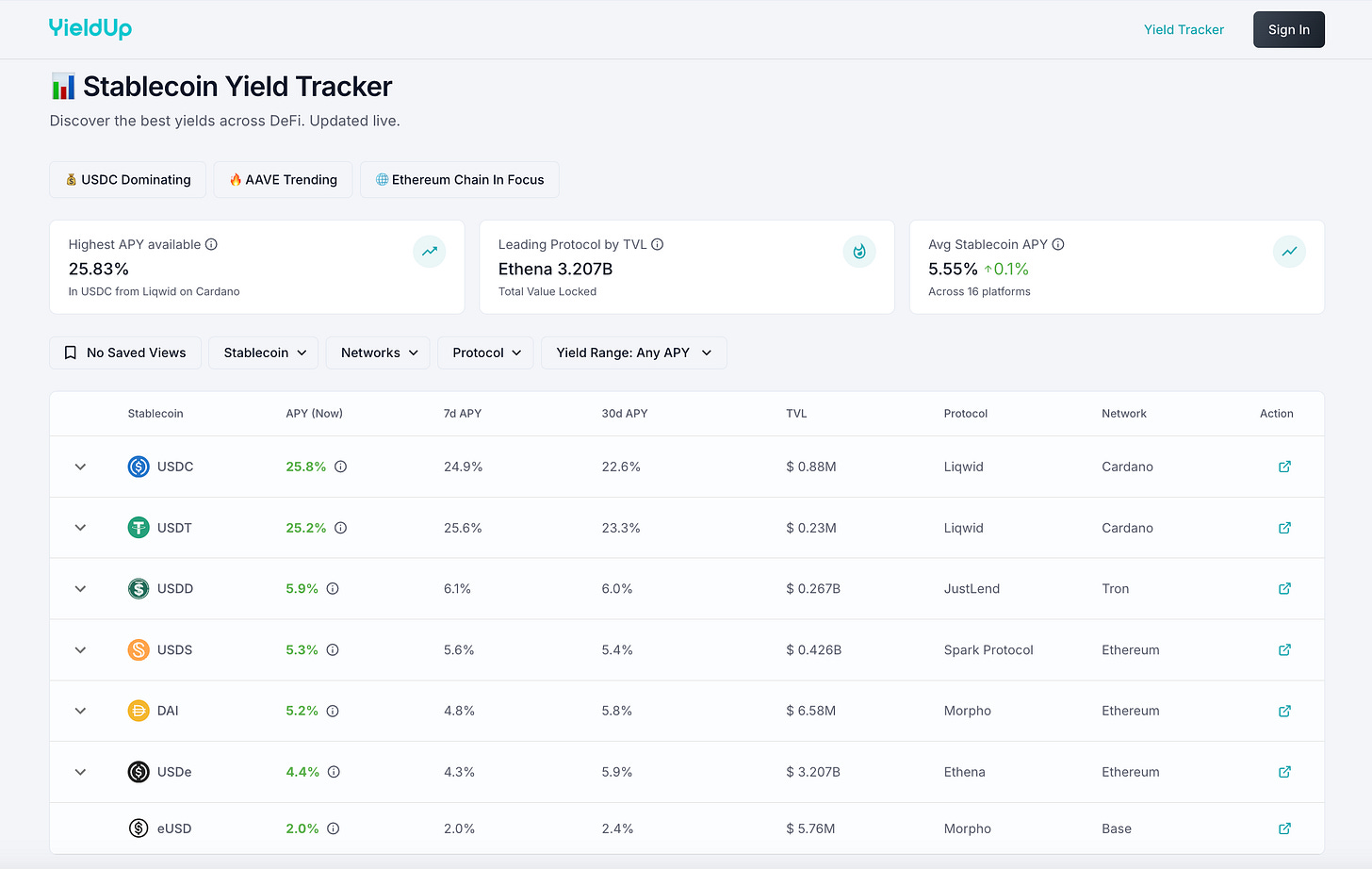Expand the USDe row chevron
This screenshot has height=869, width=1372.
coord(80,772)
